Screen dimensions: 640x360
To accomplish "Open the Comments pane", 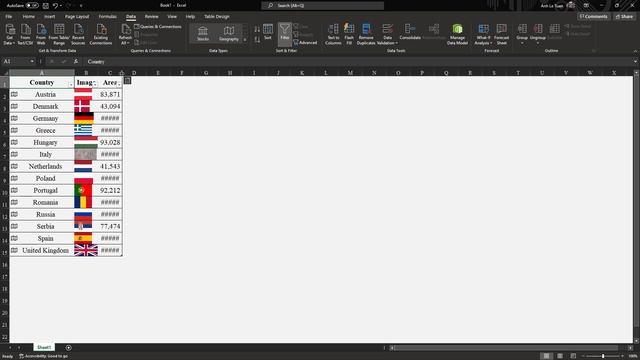I will pos(593,17).
